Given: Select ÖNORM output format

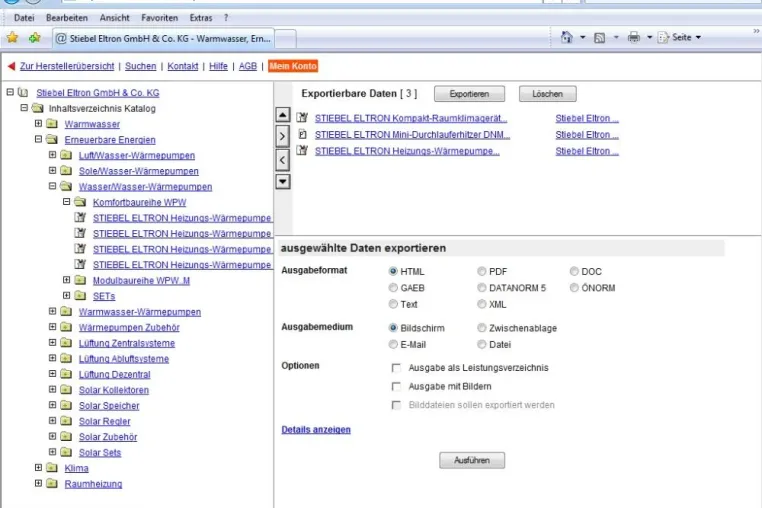Looking at the screenshot, I should click(574, 288).
